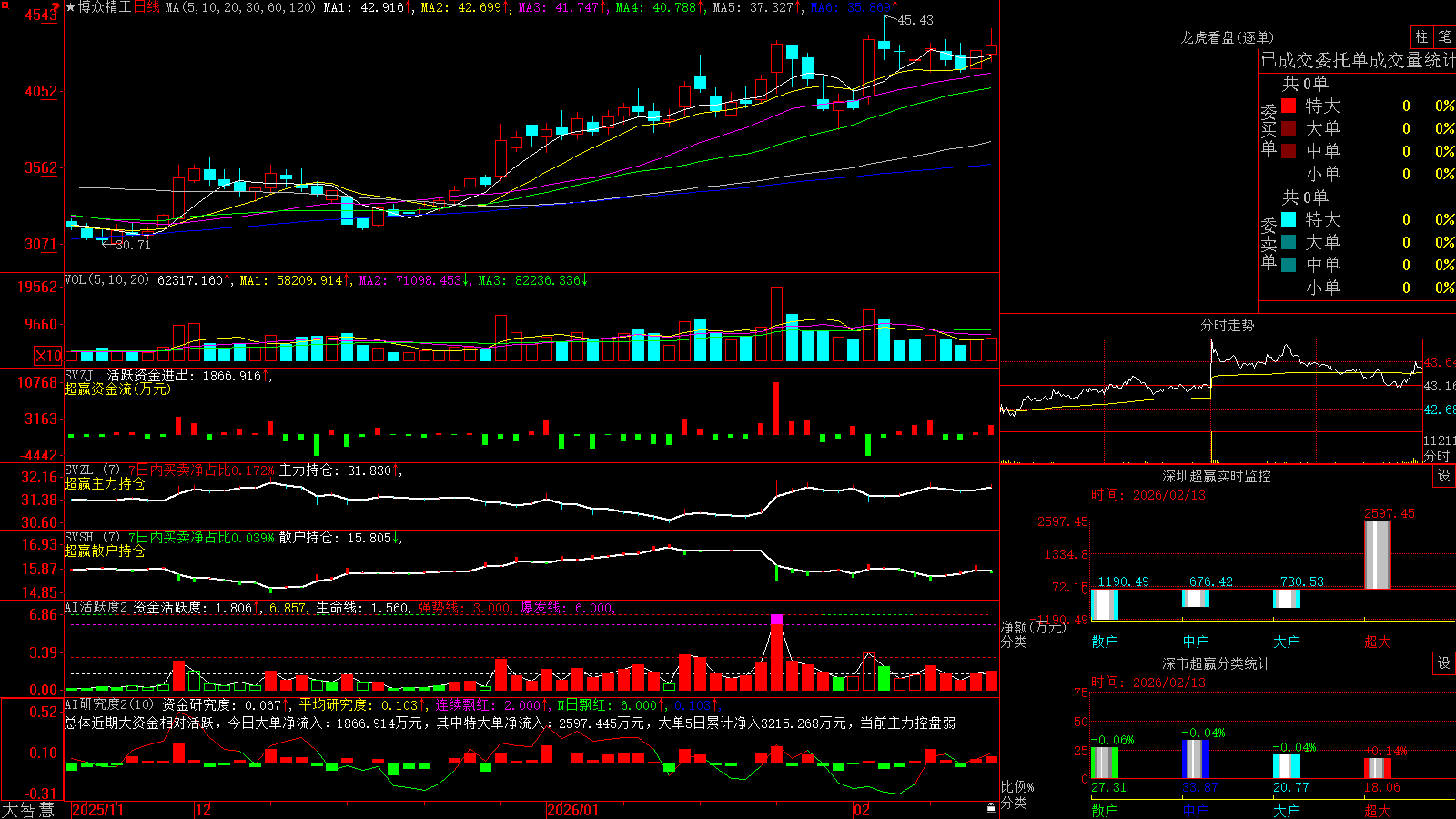Click the 超赢资金流(万元) label

pyautogui.click(x=117, y=389)
